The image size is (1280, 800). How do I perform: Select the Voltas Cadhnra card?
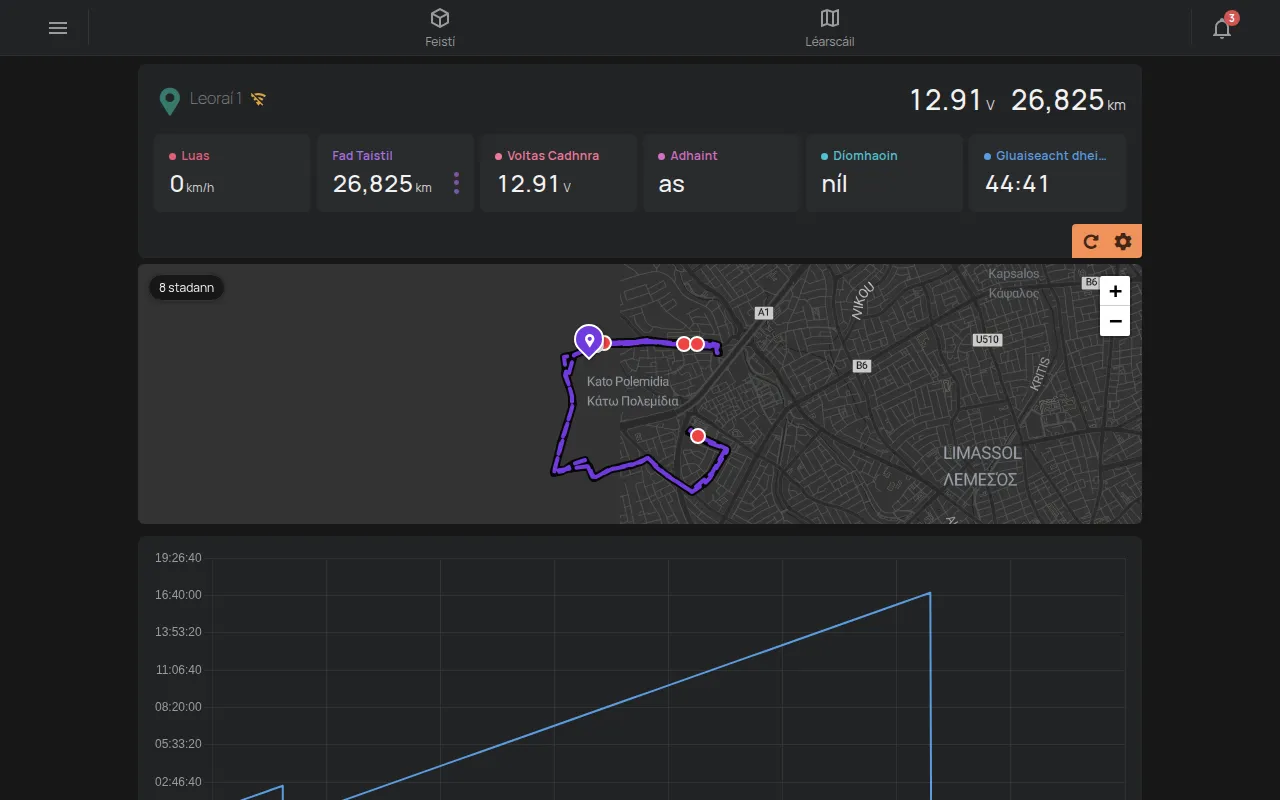558,173
